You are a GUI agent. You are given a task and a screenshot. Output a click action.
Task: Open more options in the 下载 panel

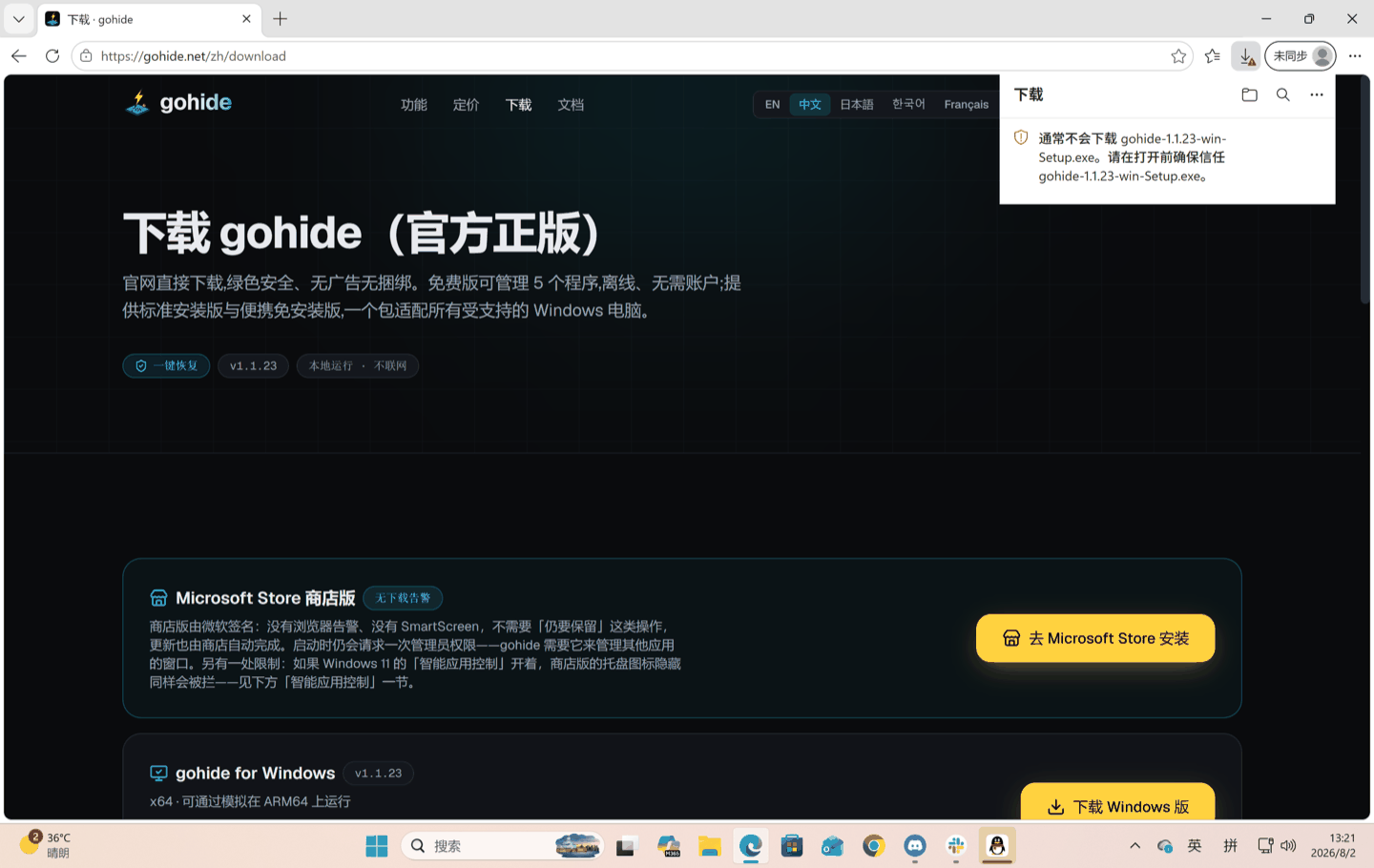[1317, 94]
